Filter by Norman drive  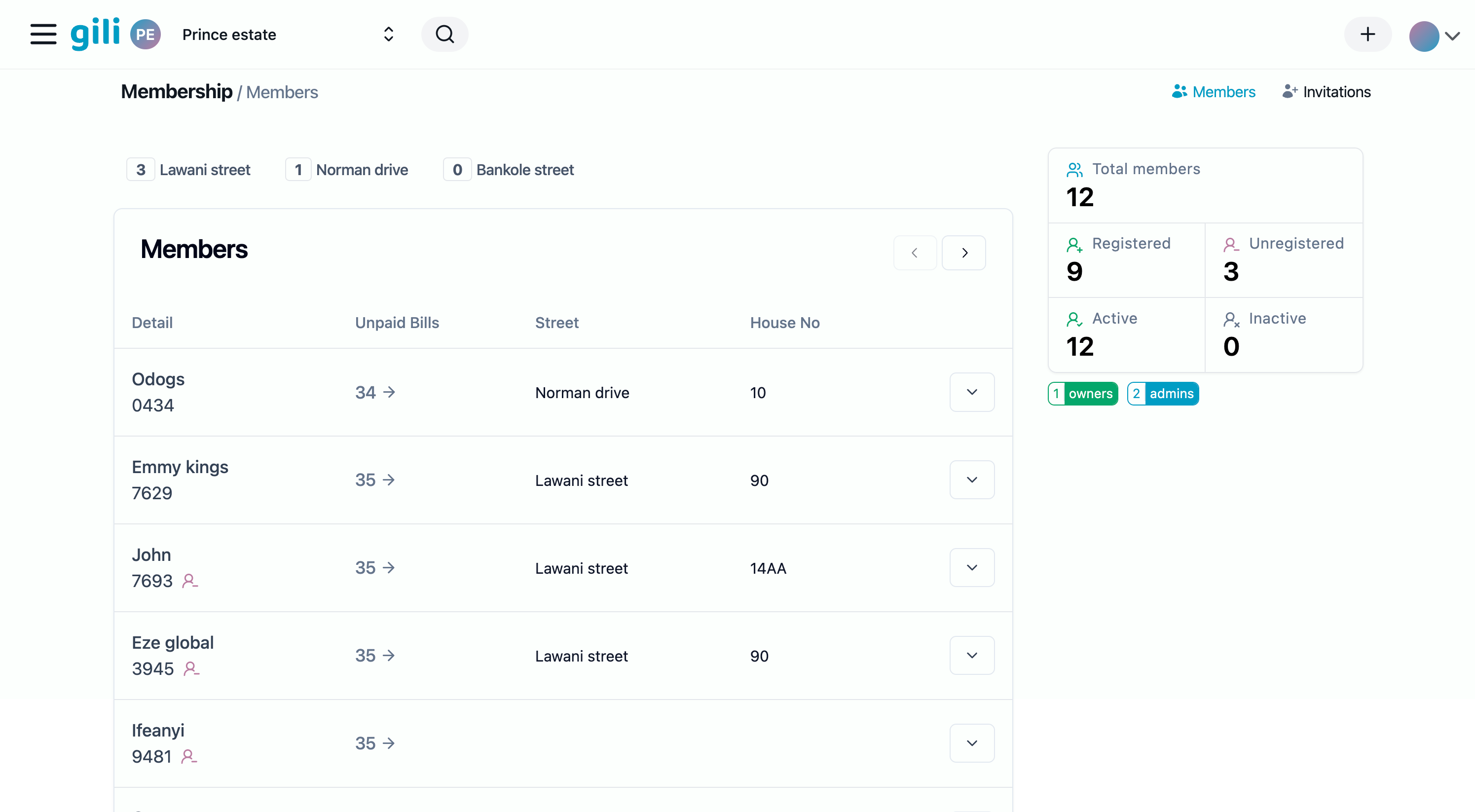tap(347, 170)
